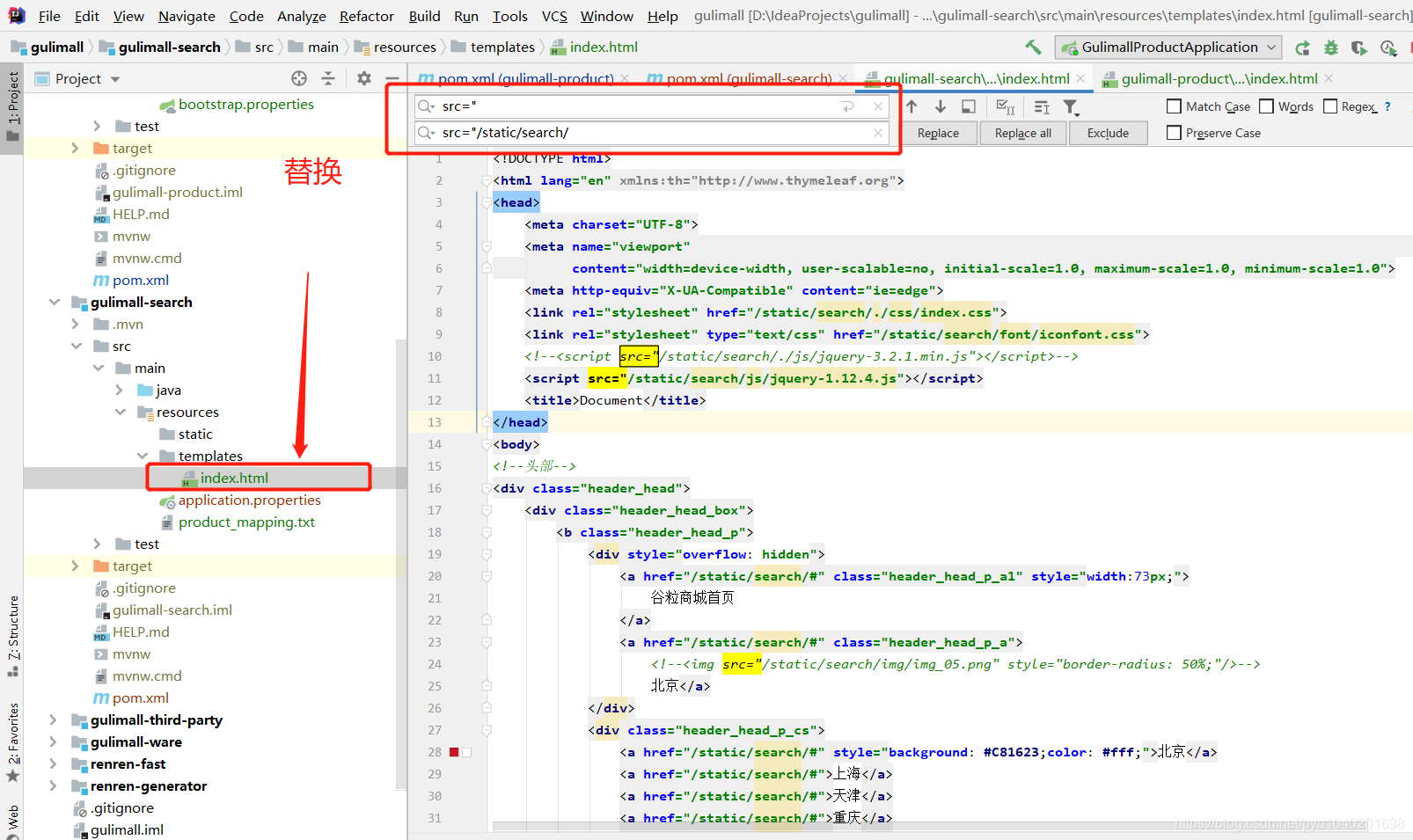Expand the .mvn folder
Viewport: 1413px width, 840px height.
(x=76, y=324)
